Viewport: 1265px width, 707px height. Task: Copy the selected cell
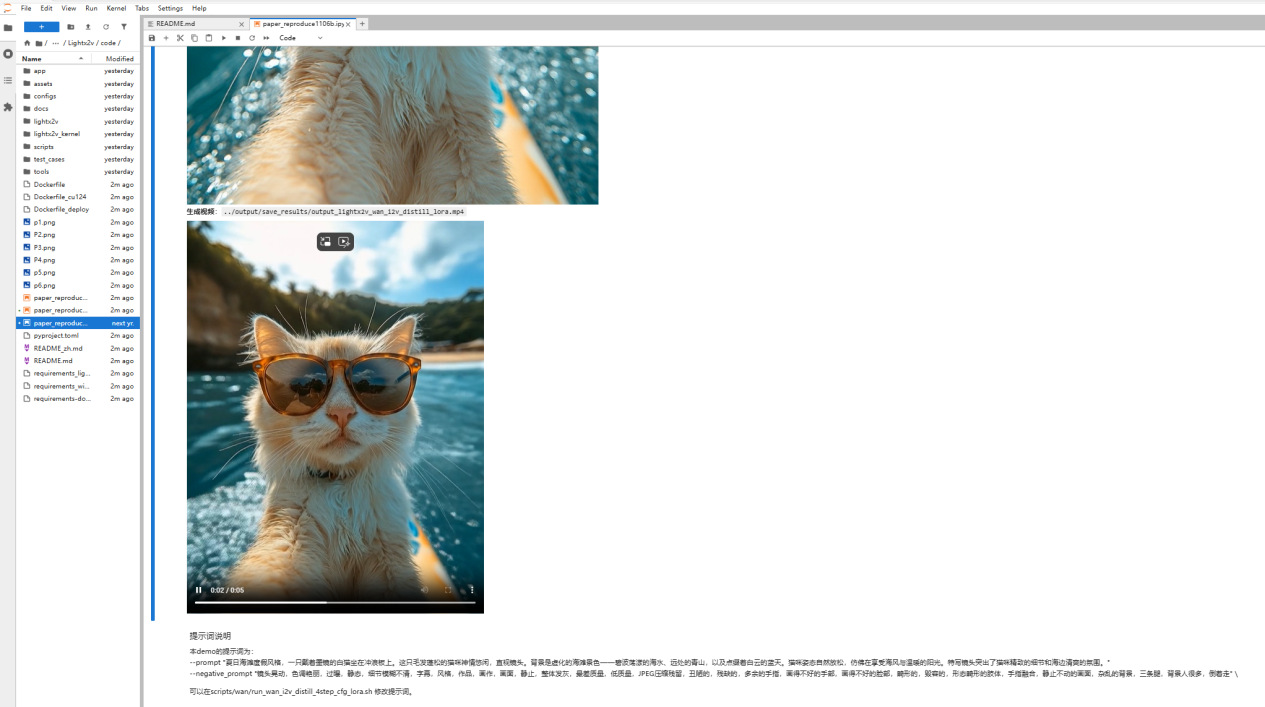194,38
